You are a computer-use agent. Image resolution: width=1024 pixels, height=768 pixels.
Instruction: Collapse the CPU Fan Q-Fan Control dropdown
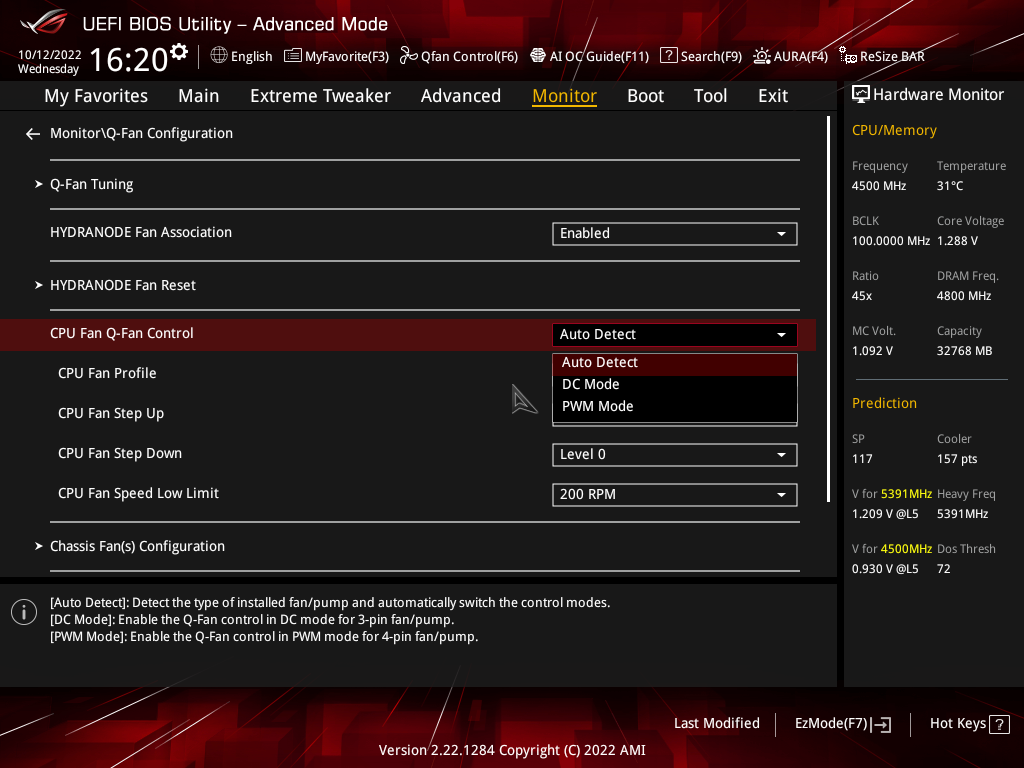pyautogui.click(x=675, y=334)
